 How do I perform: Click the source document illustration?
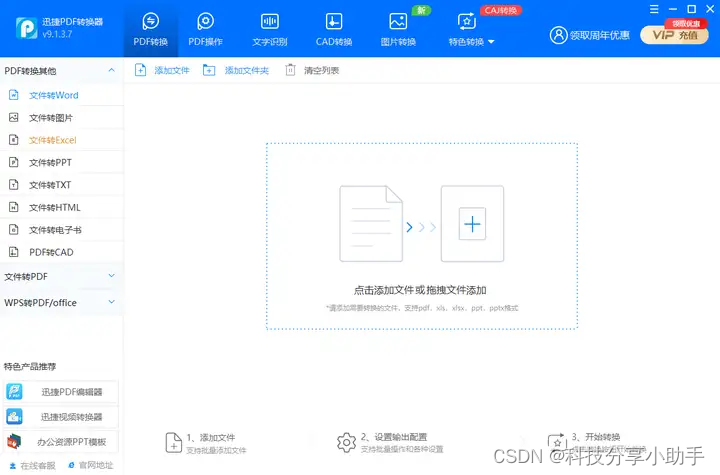(x=371, y=224)
